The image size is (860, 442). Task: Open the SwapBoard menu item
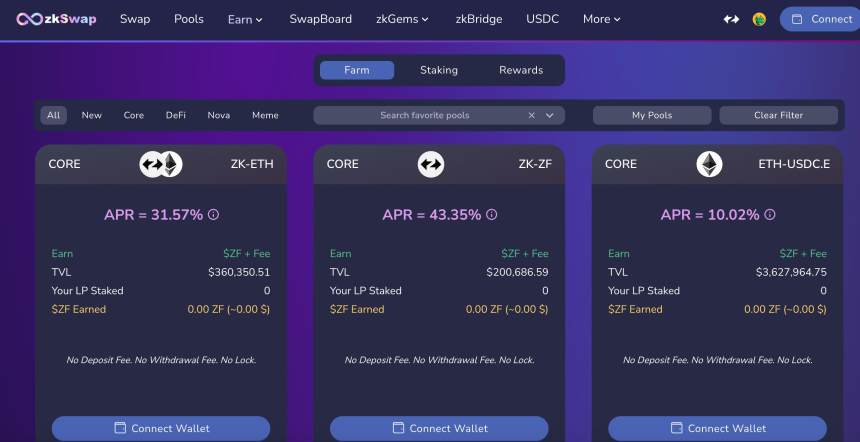(320, 19)
